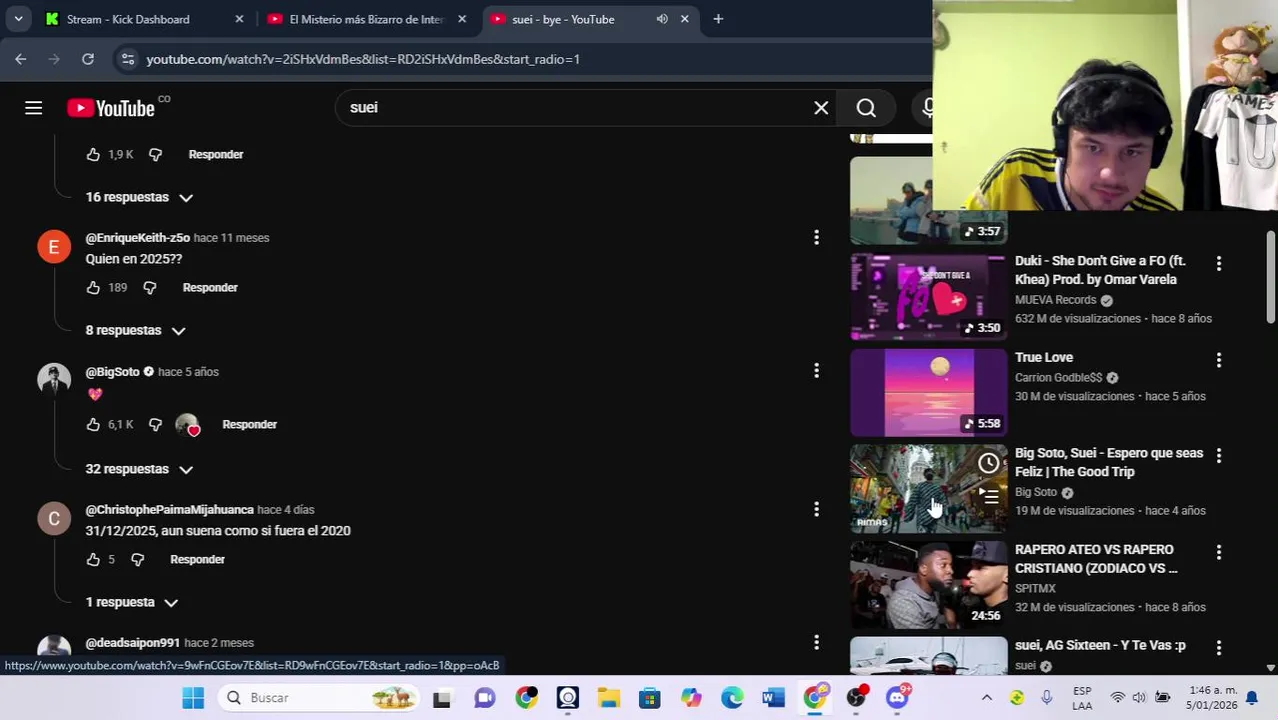Image resolution: width=1278 pixels, height=720 pixels.
Task: Open Discord from the taskbar
Action: coord(897,698)
